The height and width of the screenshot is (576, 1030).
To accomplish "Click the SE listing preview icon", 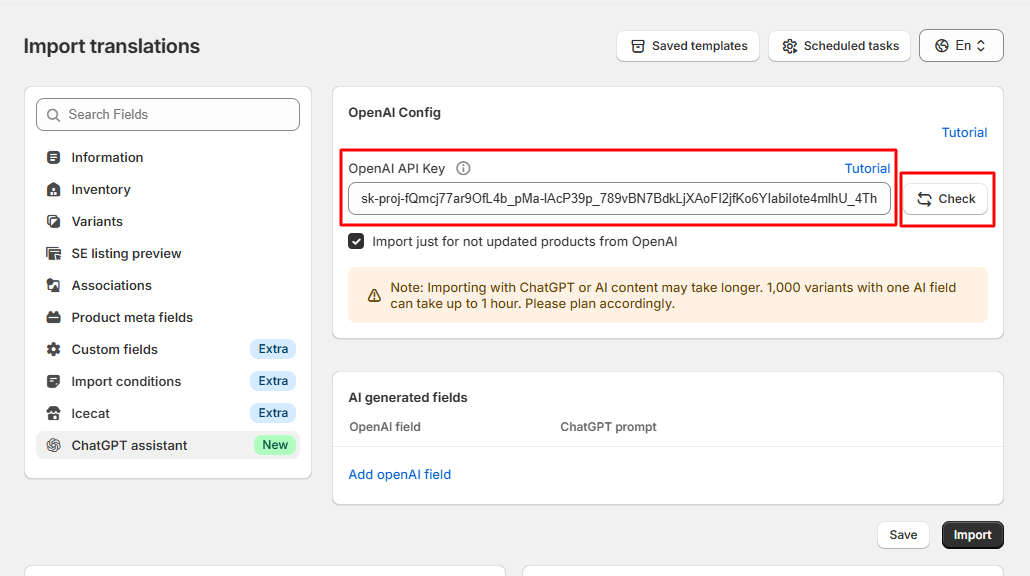I will coord(53,254).
